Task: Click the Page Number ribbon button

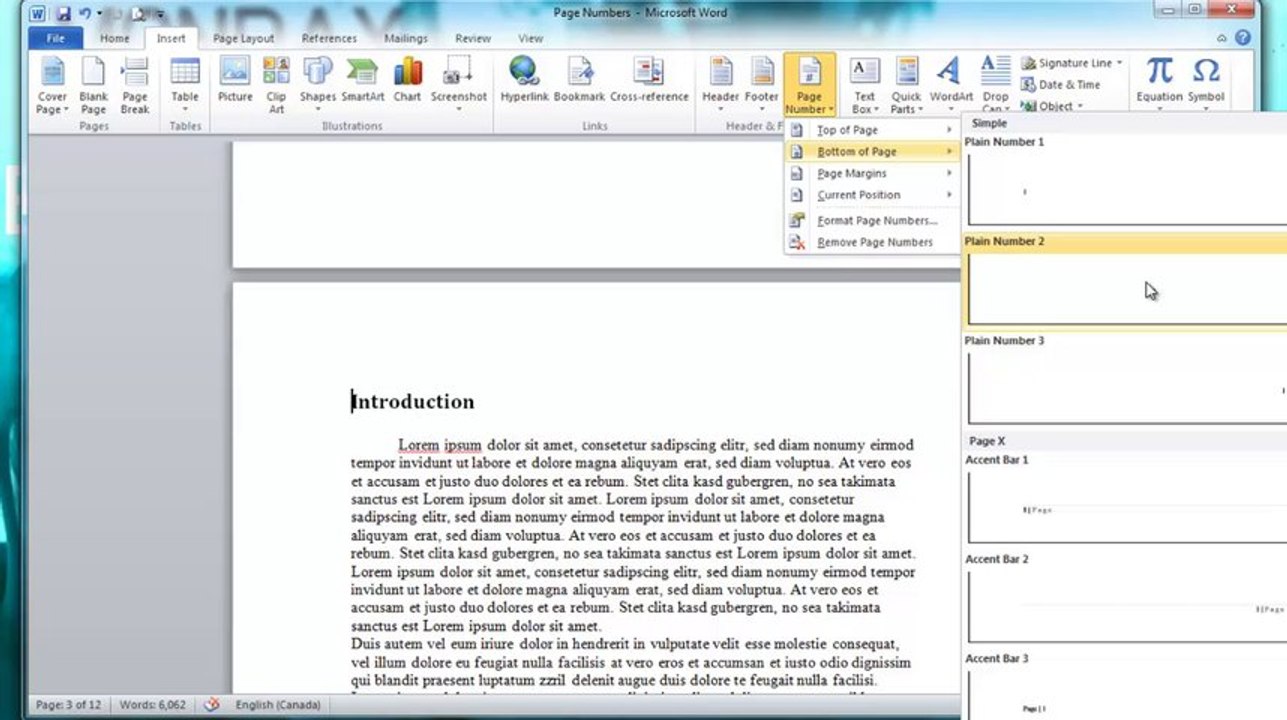Action: pos(809,85)
